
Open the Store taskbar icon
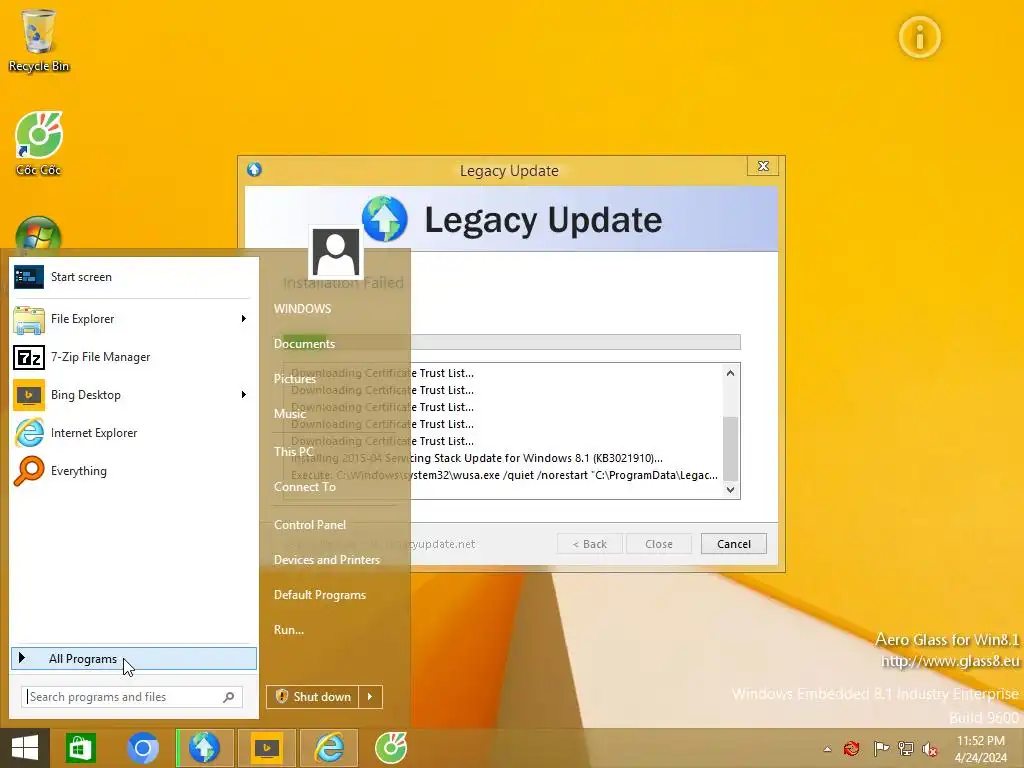81,748
